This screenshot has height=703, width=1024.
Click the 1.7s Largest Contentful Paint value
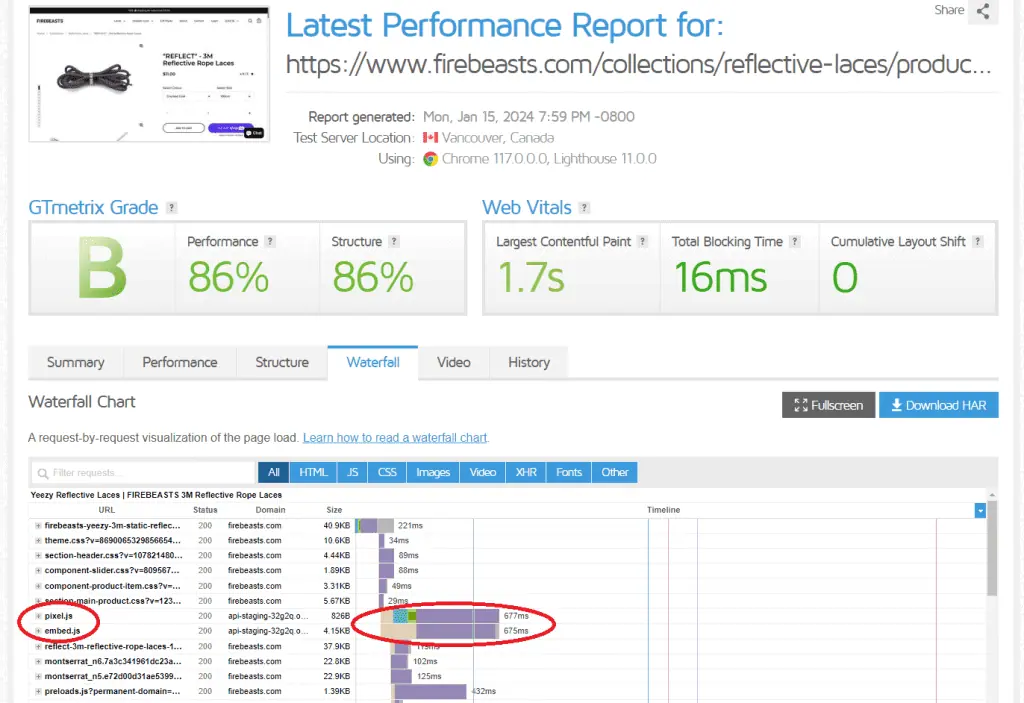point(531,278)
